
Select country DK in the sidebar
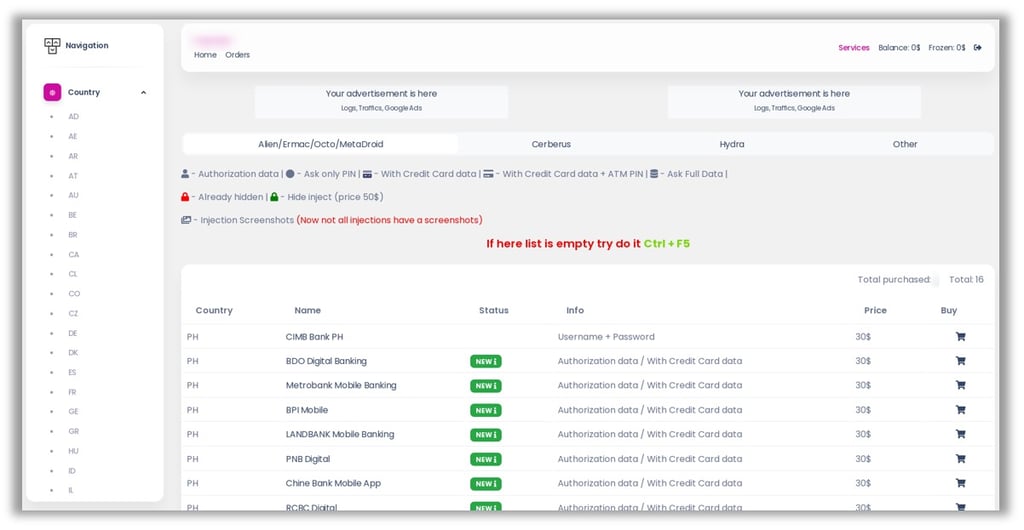[x=73, y=352]
